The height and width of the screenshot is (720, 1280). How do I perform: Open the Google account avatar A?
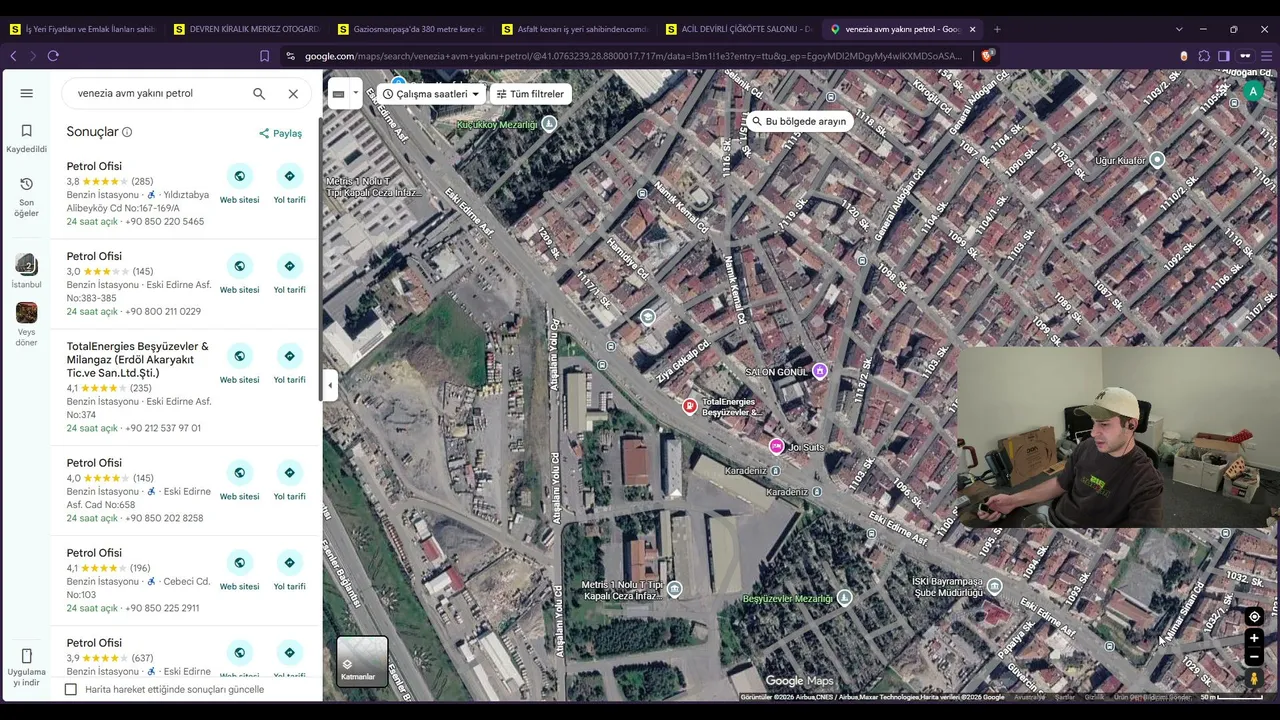pos(1253,92)
